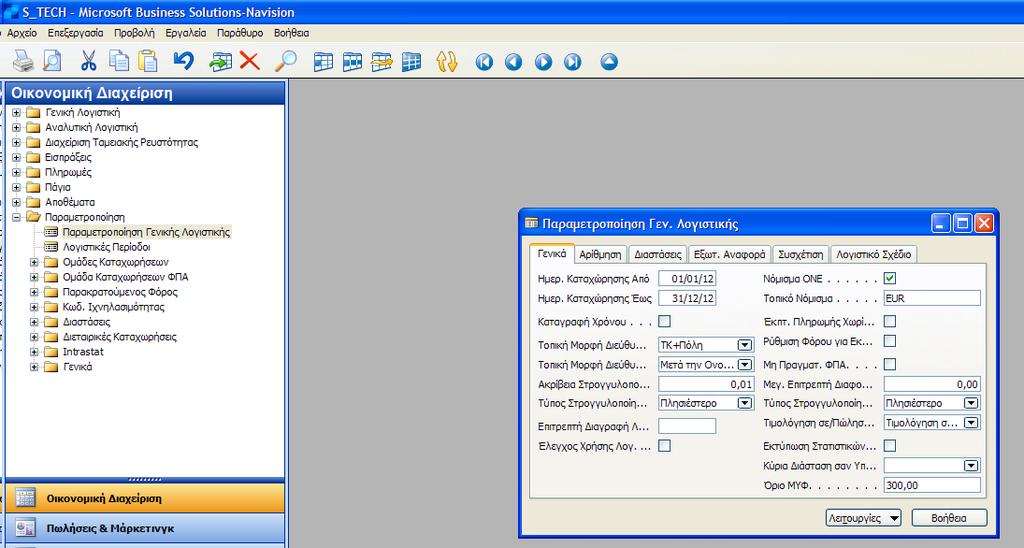Click the Copy icon in toolbar
The image size is (1024, 548).
[119, 61]
